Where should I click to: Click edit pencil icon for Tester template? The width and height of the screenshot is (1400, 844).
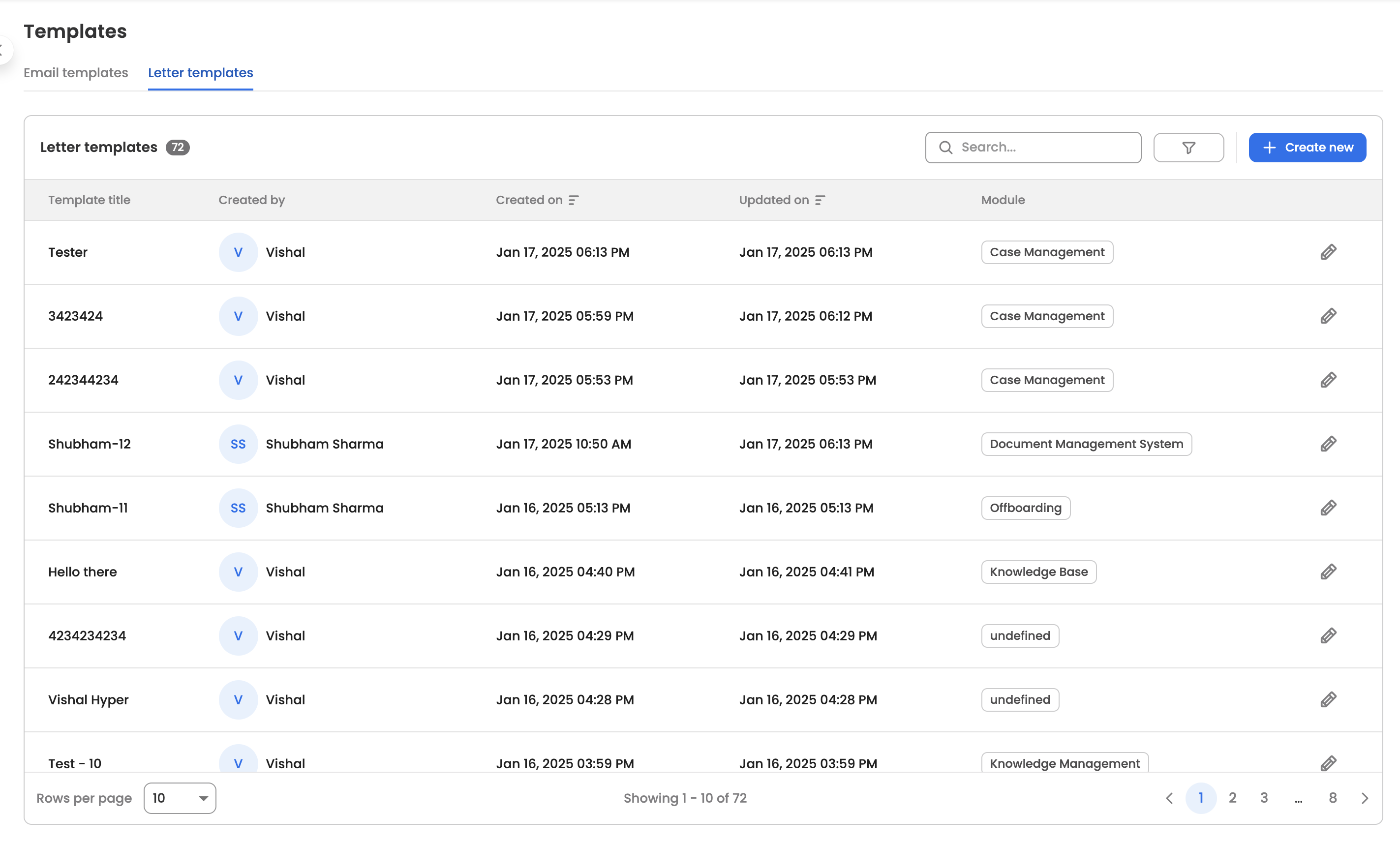point(1328,252)
